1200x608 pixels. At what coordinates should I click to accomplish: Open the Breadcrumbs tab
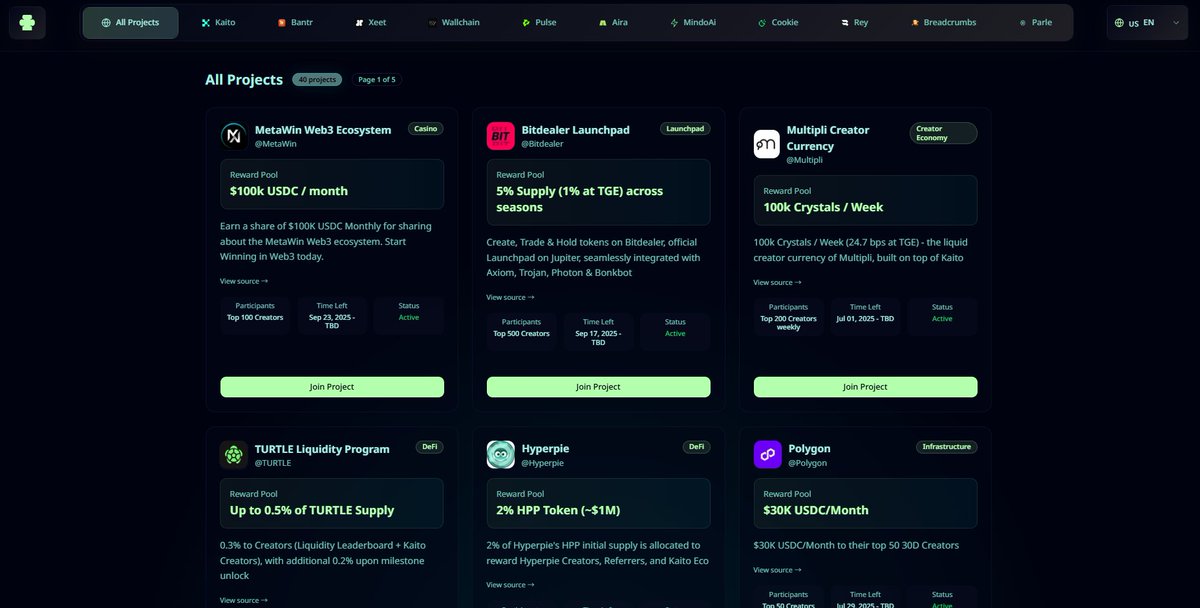944,22
